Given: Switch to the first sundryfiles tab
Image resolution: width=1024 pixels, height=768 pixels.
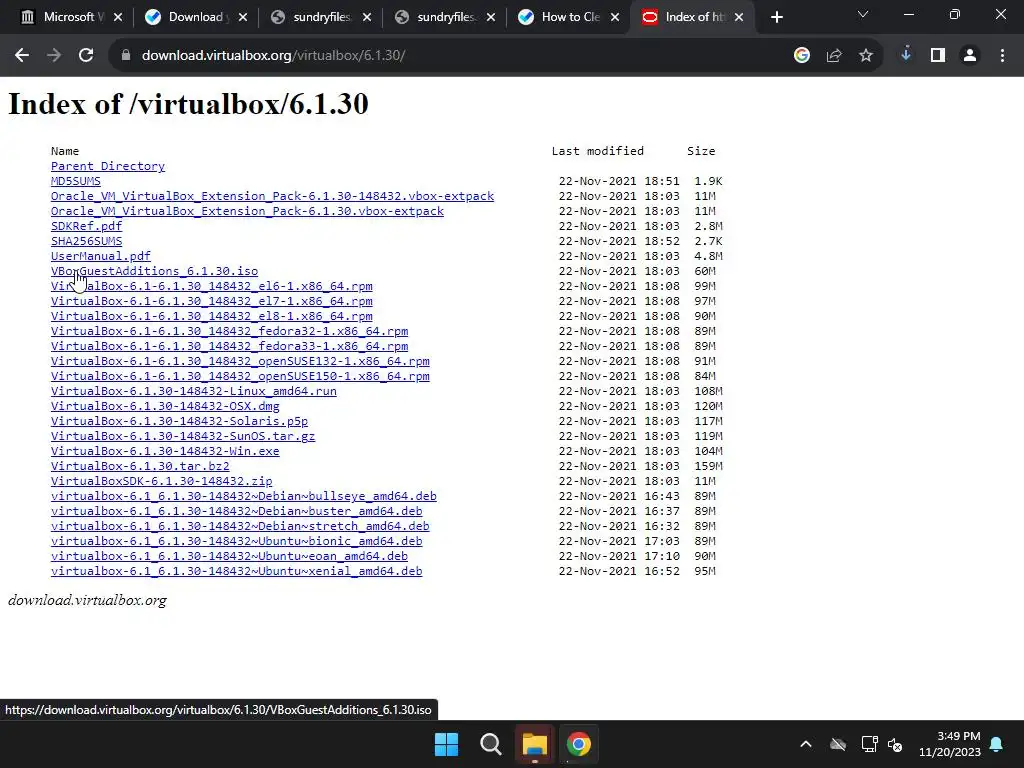Looking at the screenshot, I should (x=312, y=18).
